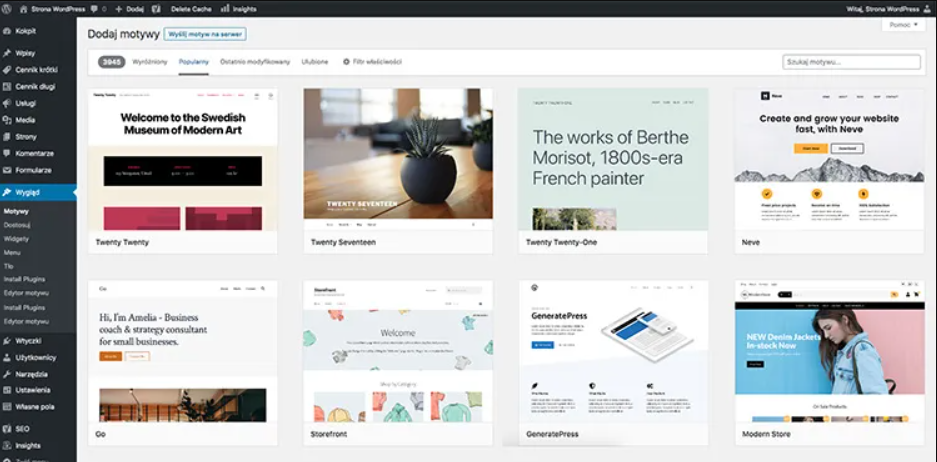Viewport: 937px width, 462px height.
Task: Open the Yoast SEO icon in the admin bar
Action: pos(156,9)
